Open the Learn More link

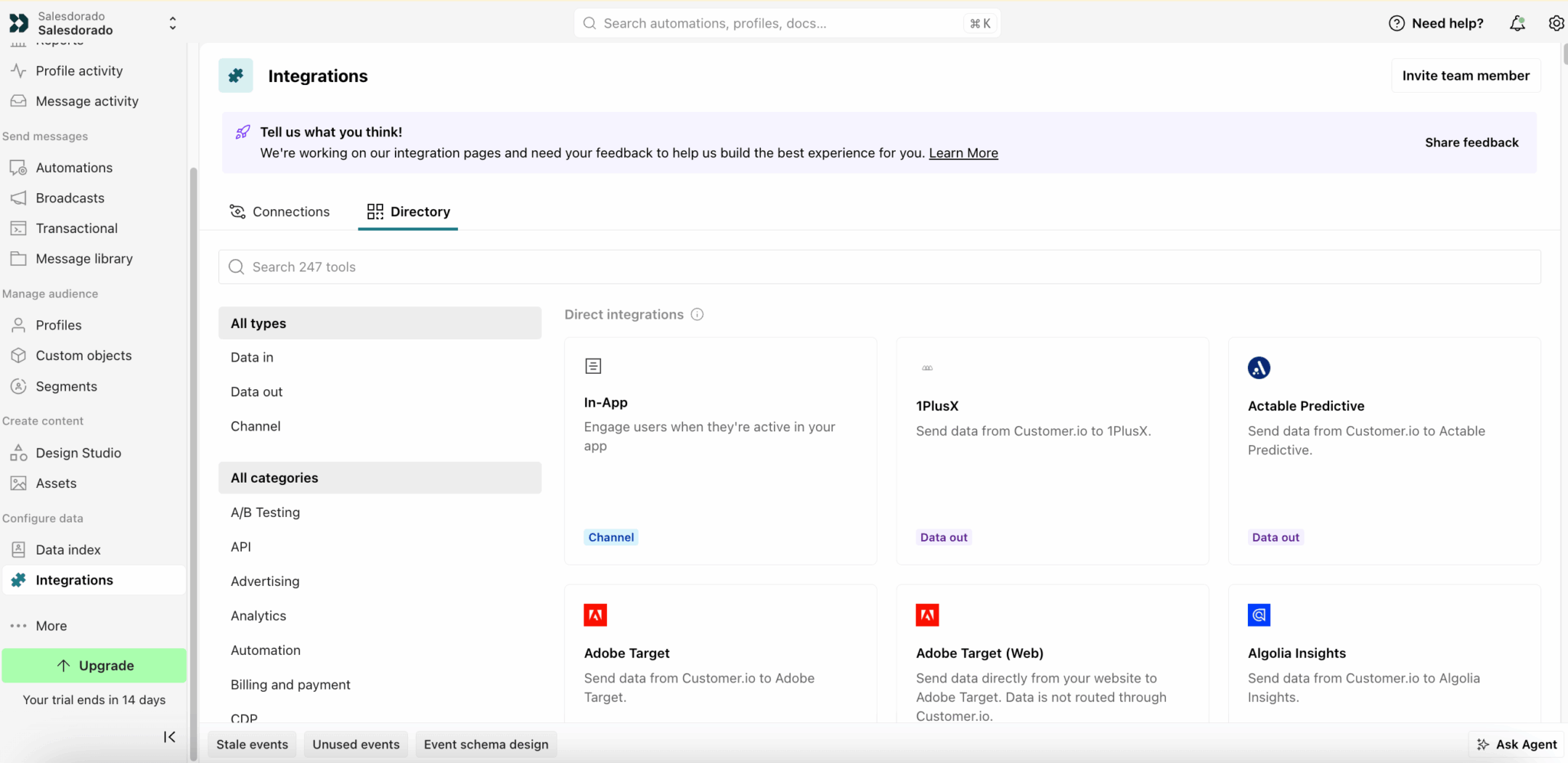coord(963,153)
